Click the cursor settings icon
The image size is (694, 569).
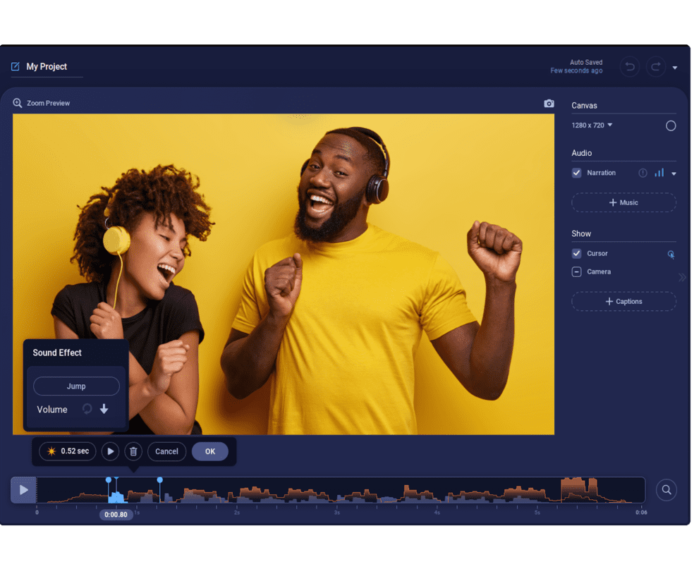click(x=671, y=254)
